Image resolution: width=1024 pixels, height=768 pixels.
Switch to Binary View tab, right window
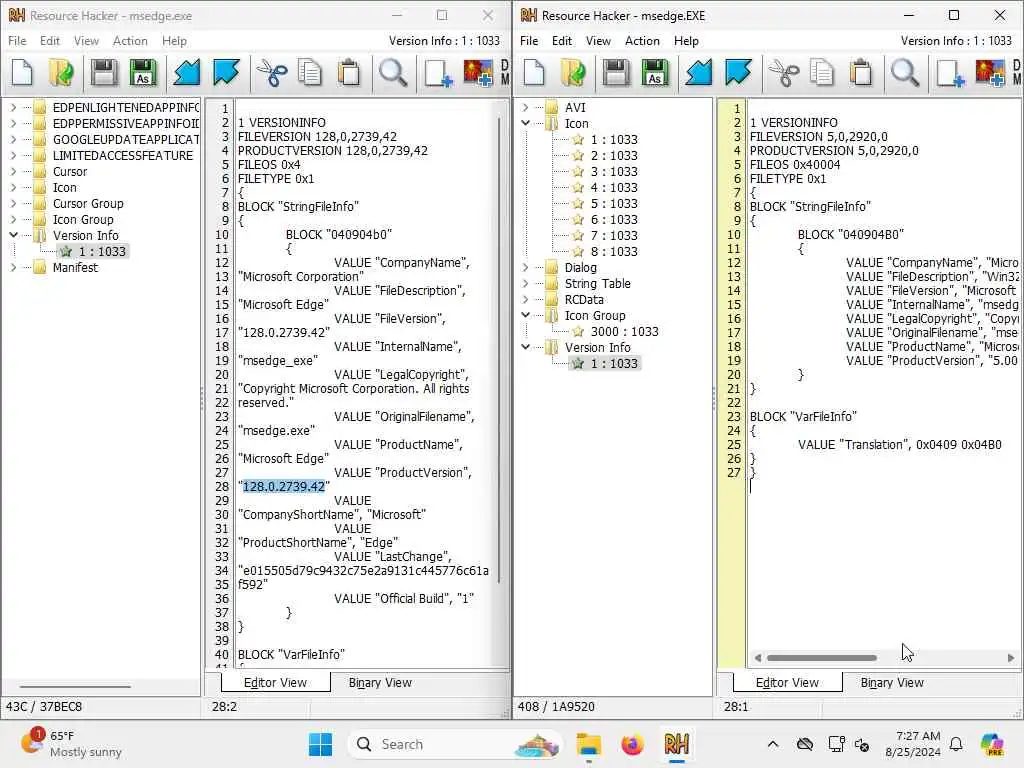click(x=892, y=682)
